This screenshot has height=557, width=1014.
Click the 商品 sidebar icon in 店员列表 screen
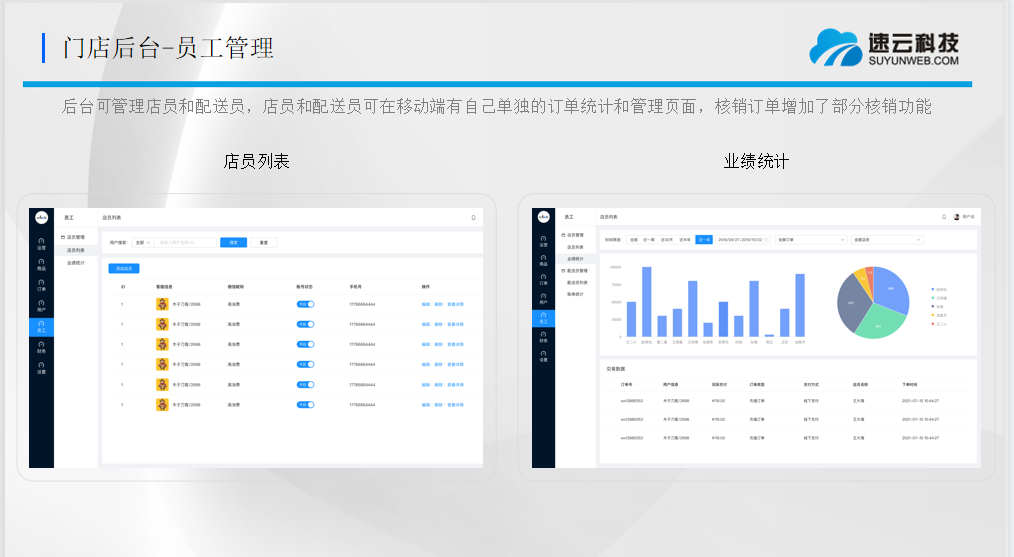pyautogui.click(x=41, y=263)
